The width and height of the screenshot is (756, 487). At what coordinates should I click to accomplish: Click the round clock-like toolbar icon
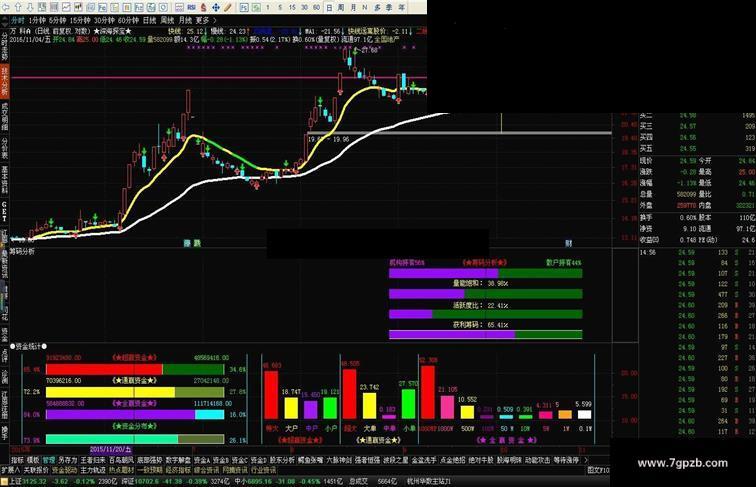click(x=163, y=8)
